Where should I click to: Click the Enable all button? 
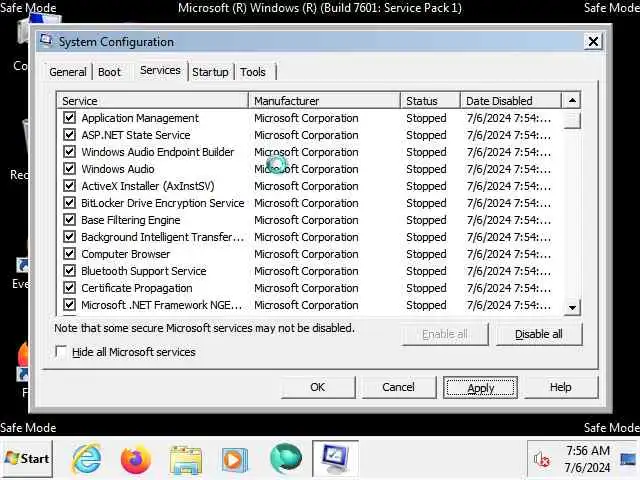445,334
